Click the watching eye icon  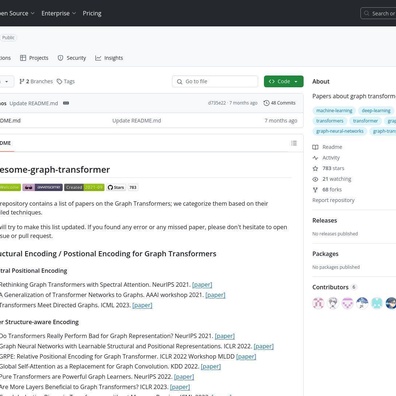[x=315, y=179]
